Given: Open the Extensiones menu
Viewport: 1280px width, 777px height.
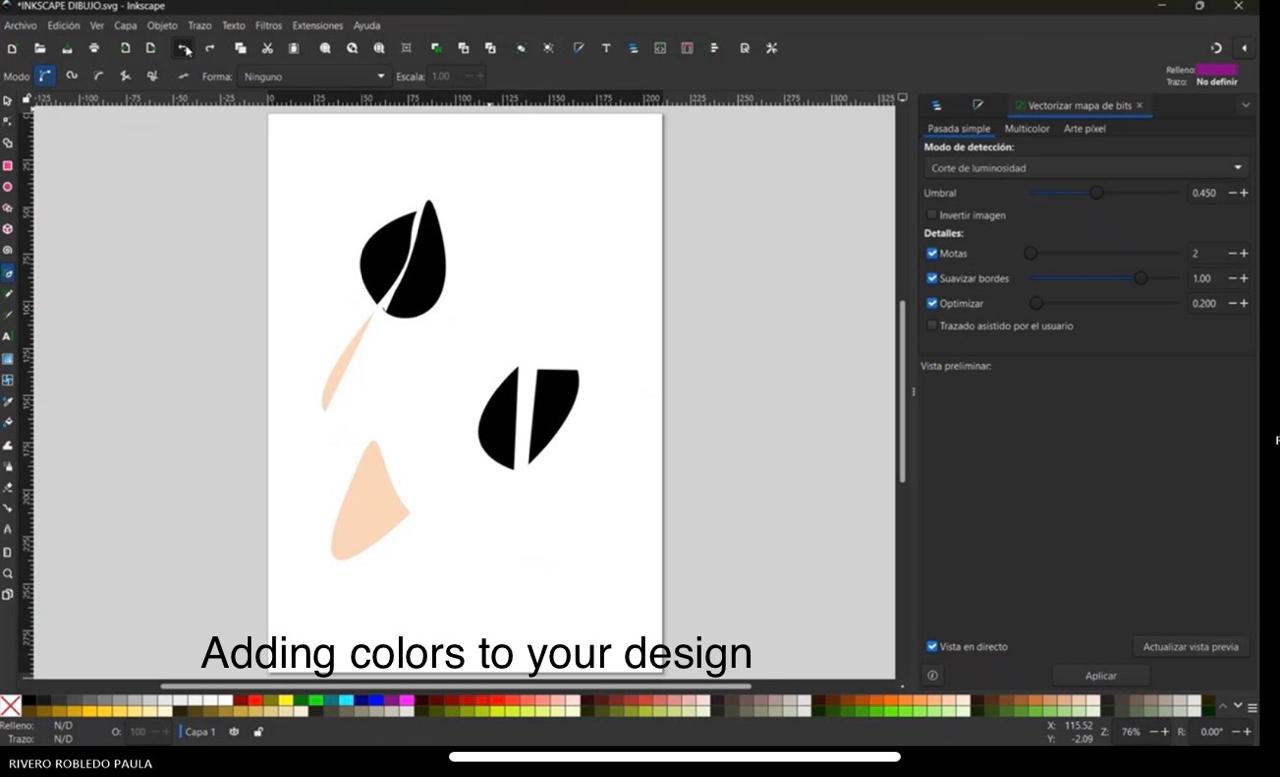Looking at the screenshot, I should coord(317,25).
